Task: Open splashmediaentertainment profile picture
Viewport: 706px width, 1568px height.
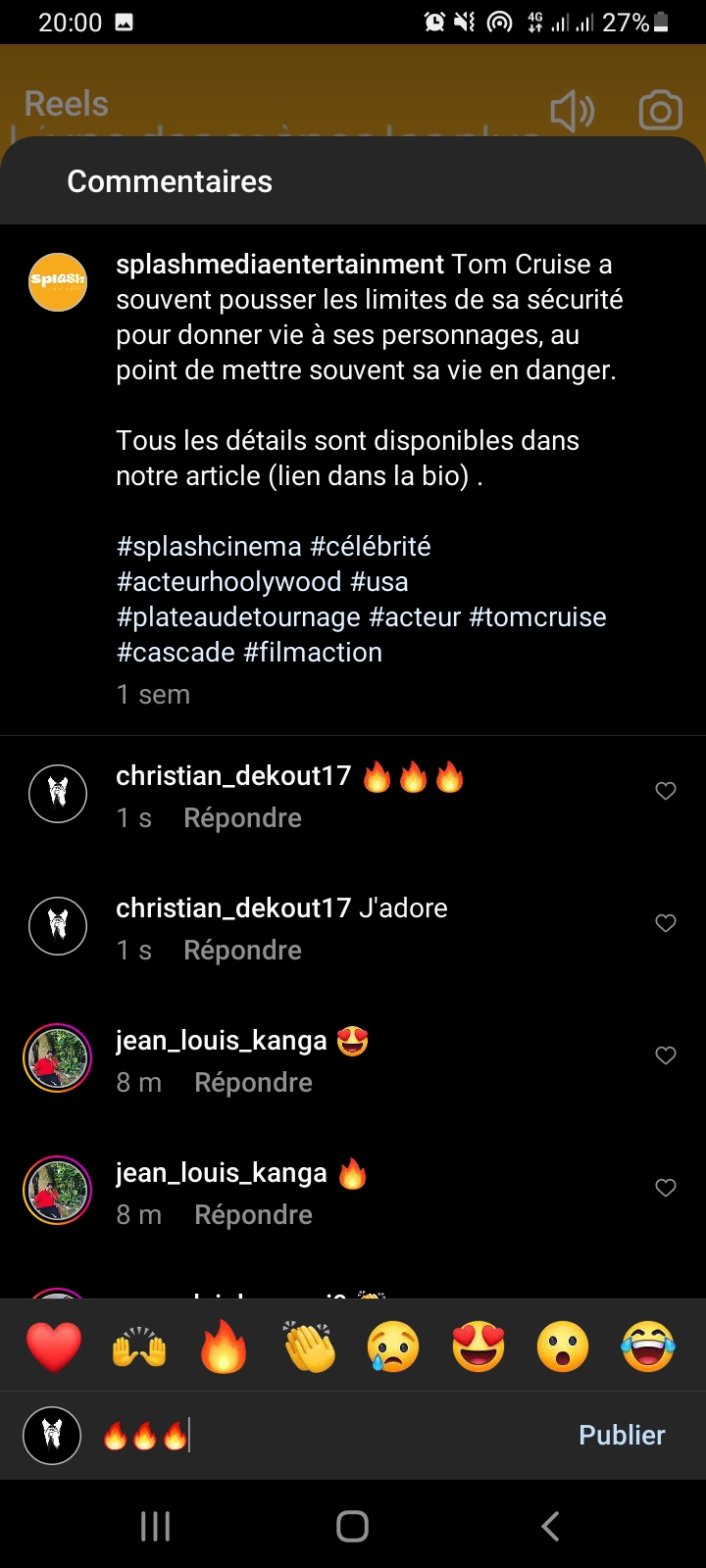Action: coord(58,282)
